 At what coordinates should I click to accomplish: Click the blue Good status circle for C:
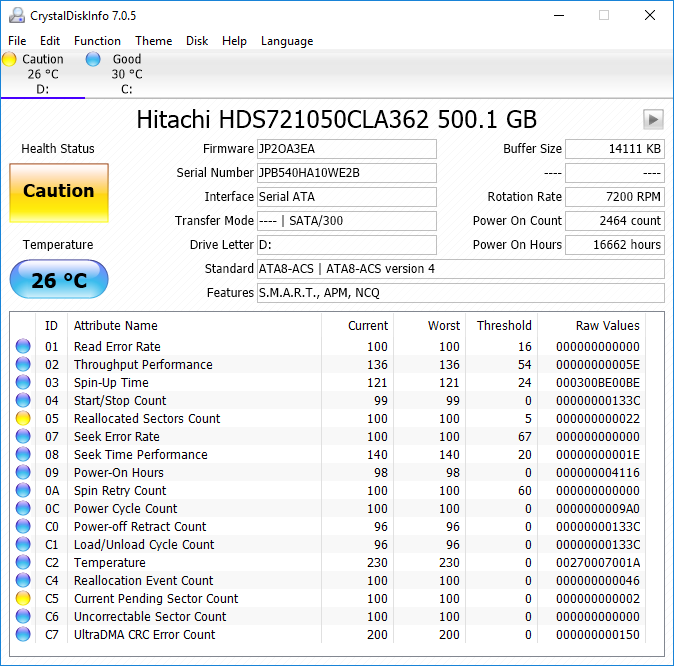point(93,59)
